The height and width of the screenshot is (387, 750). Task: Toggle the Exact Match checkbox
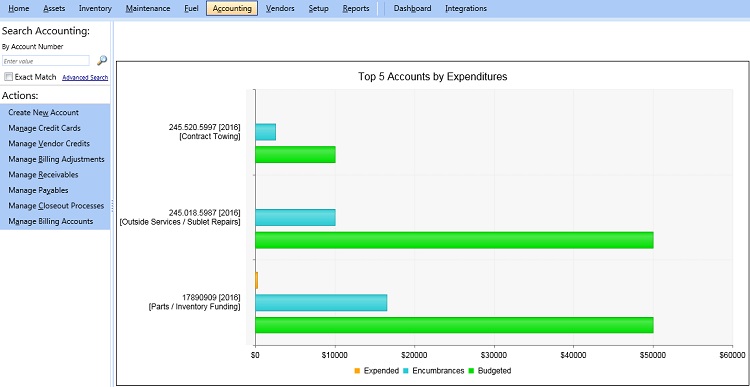(x=8, y=77)
